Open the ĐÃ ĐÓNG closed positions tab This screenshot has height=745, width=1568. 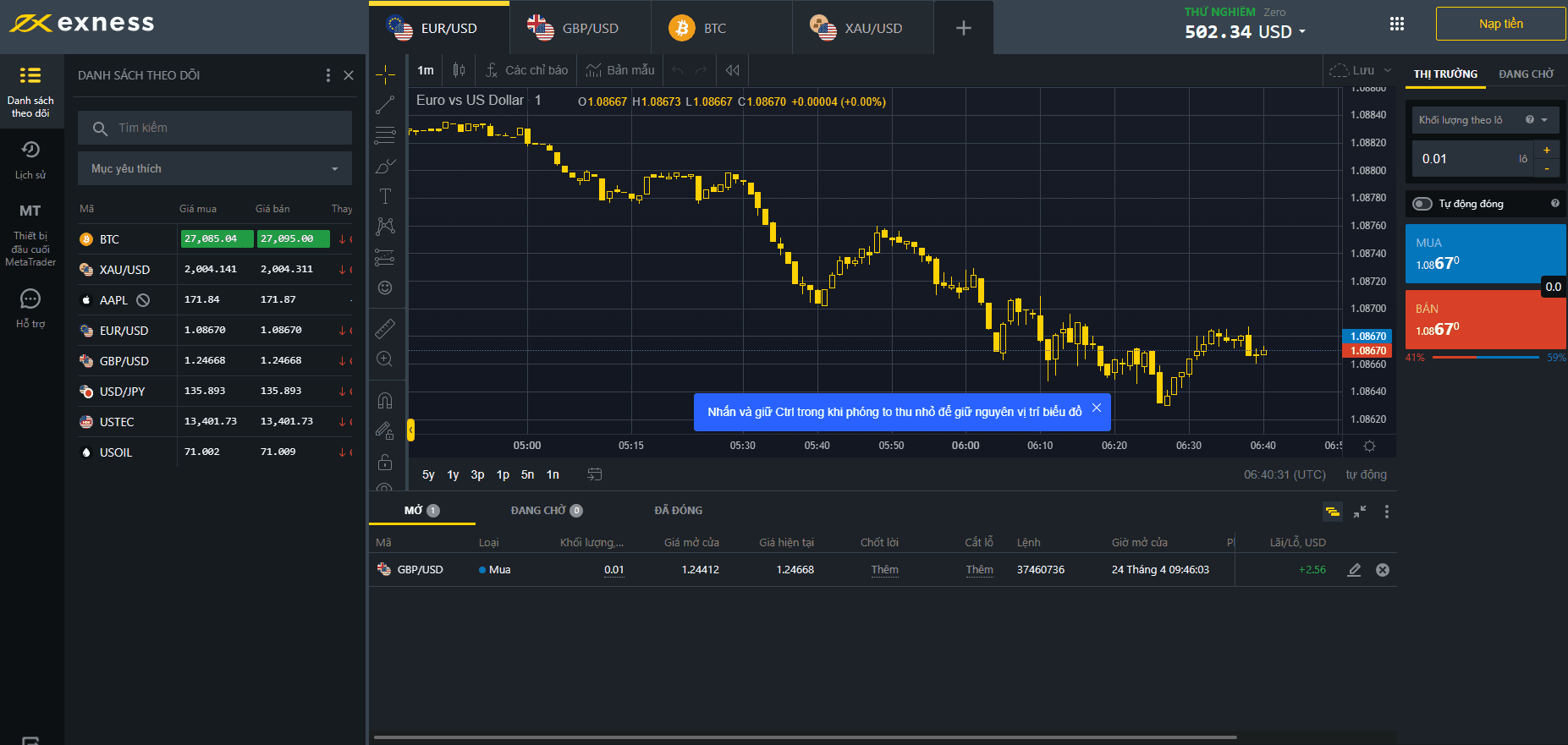(x=679, y=510)
